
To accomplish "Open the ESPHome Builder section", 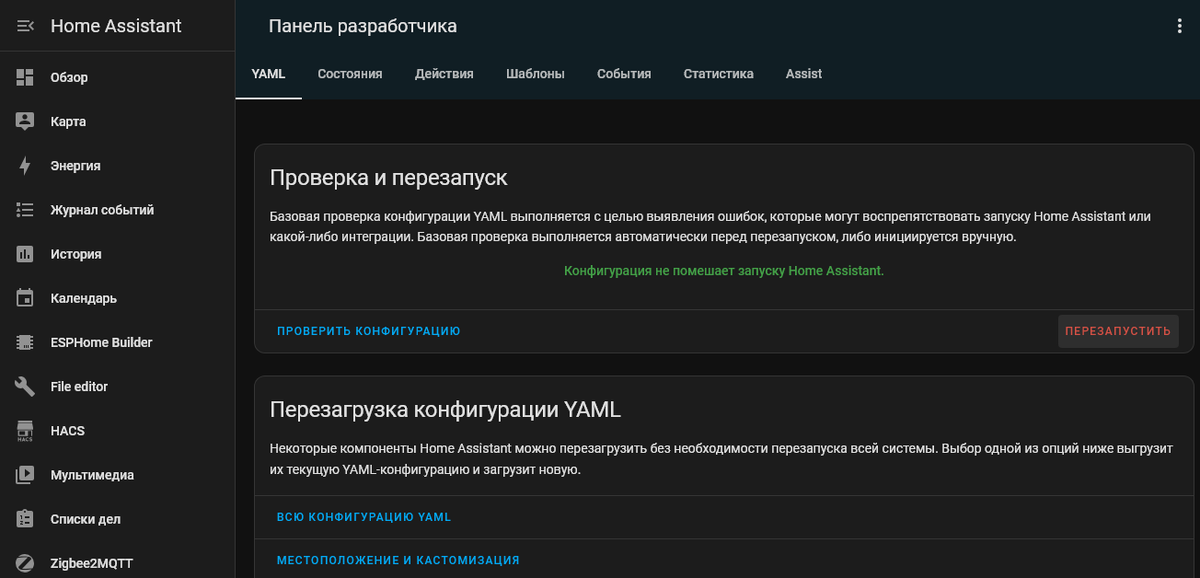I will (x=100, y=342).
